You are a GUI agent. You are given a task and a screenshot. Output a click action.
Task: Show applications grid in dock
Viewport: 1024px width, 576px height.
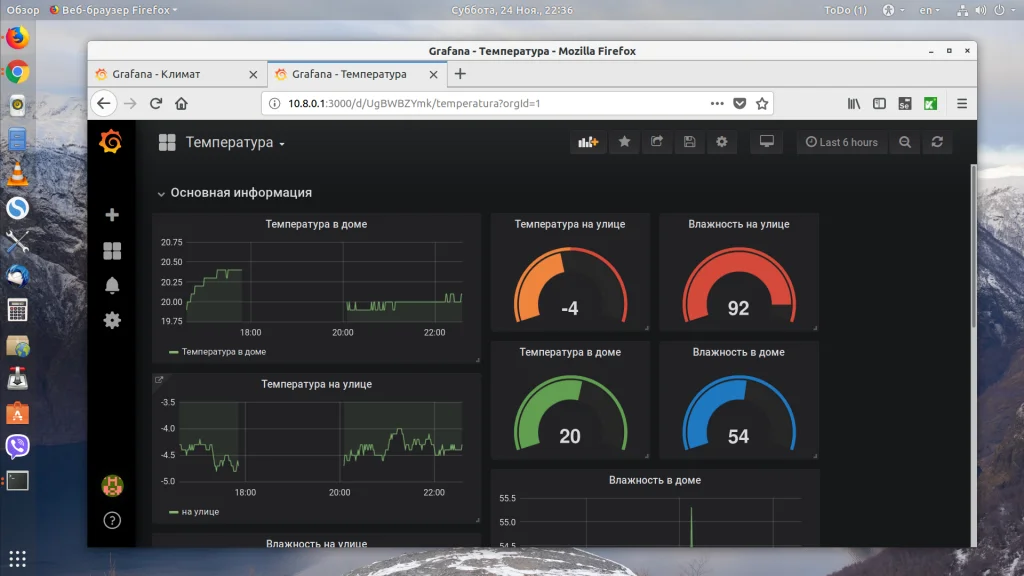(x=18, y=559)
